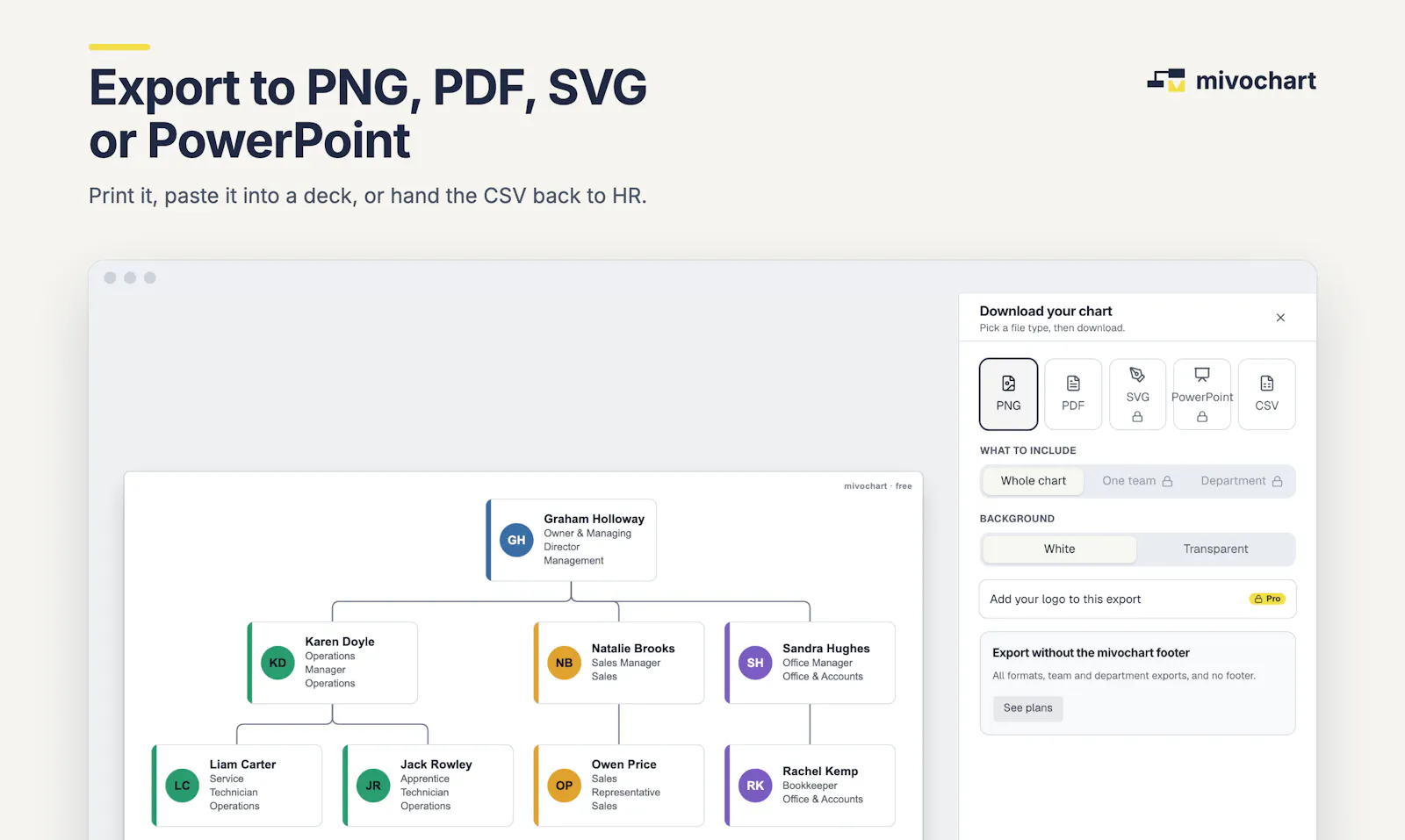Image resolution: width=1405 pixels, height=840 pixels.
Task: Switch to Department option
Action: point(1241,481)
